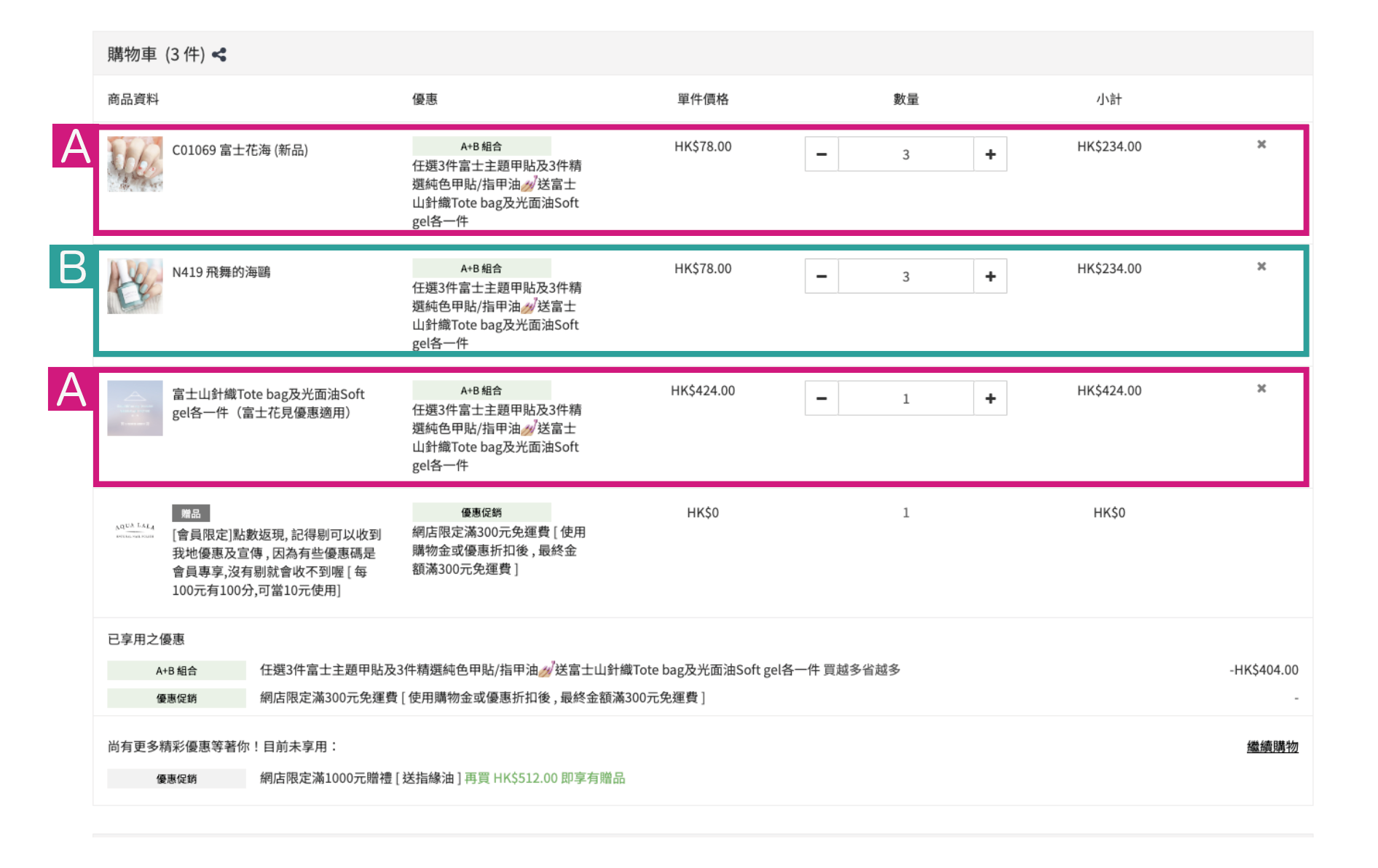Click quantity field for C01069 富士花海
Screen dimensions: 1378x868
pyautogui.click(x=905, y=154)
